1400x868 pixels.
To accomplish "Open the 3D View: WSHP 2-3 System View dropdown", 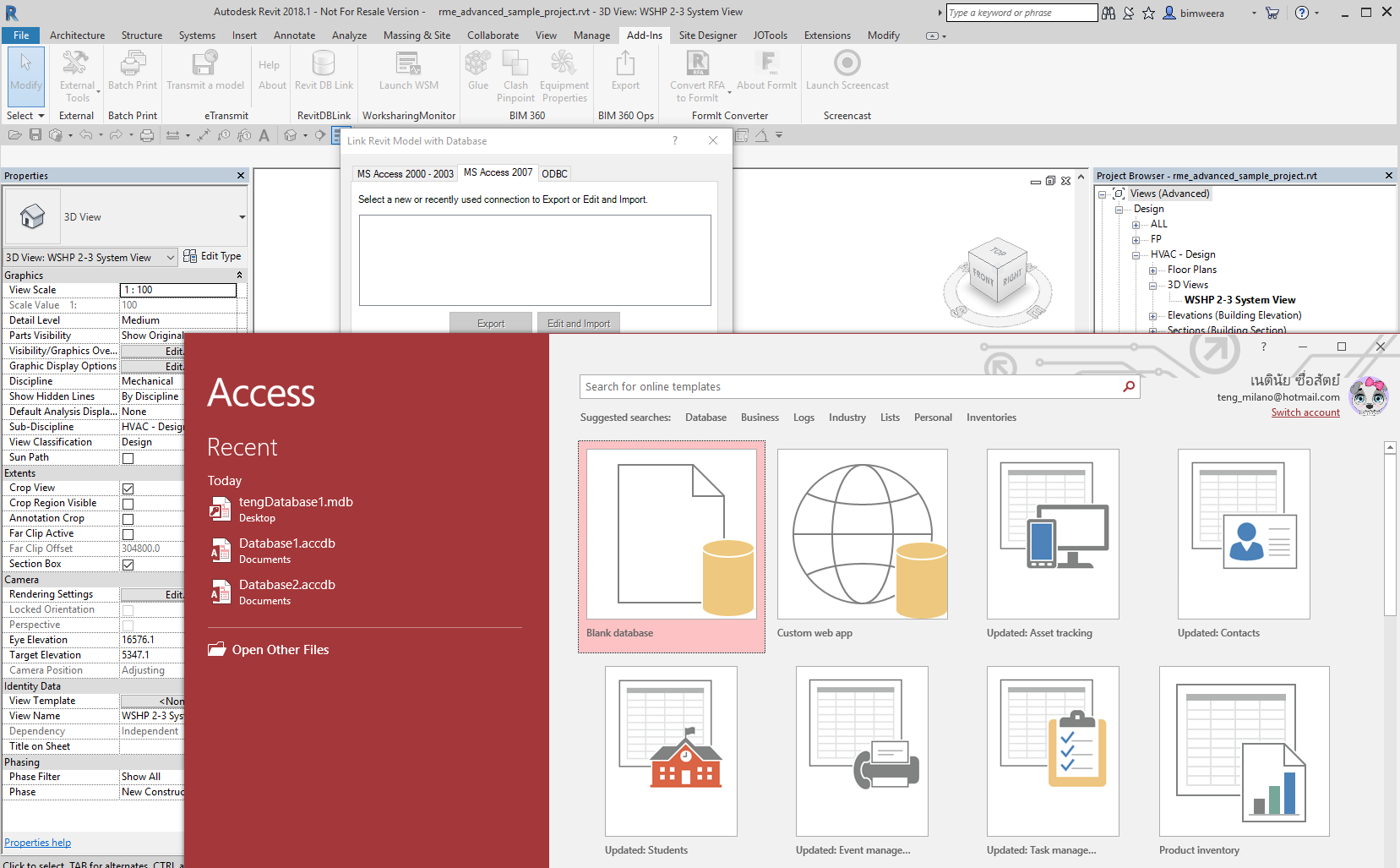I will (171, 257).
